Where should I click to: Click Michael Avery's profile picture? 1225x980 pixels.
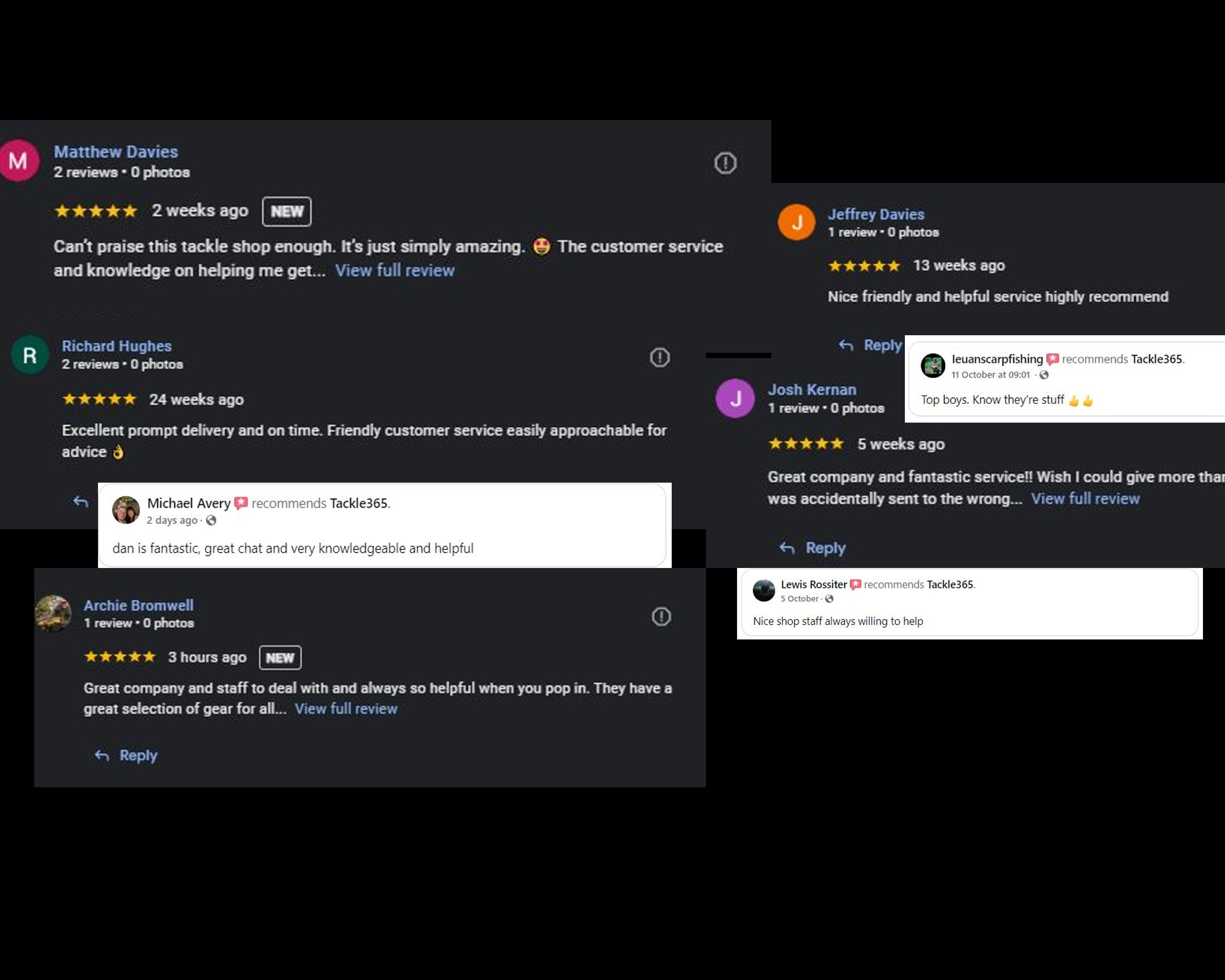click(x=126, y=510)
